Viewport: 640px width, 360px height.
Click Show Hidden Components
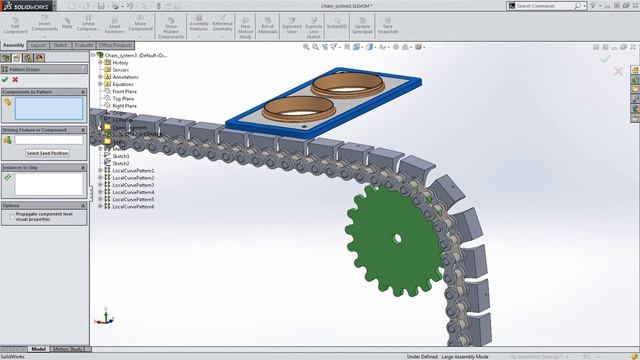[x=171, y=28]
